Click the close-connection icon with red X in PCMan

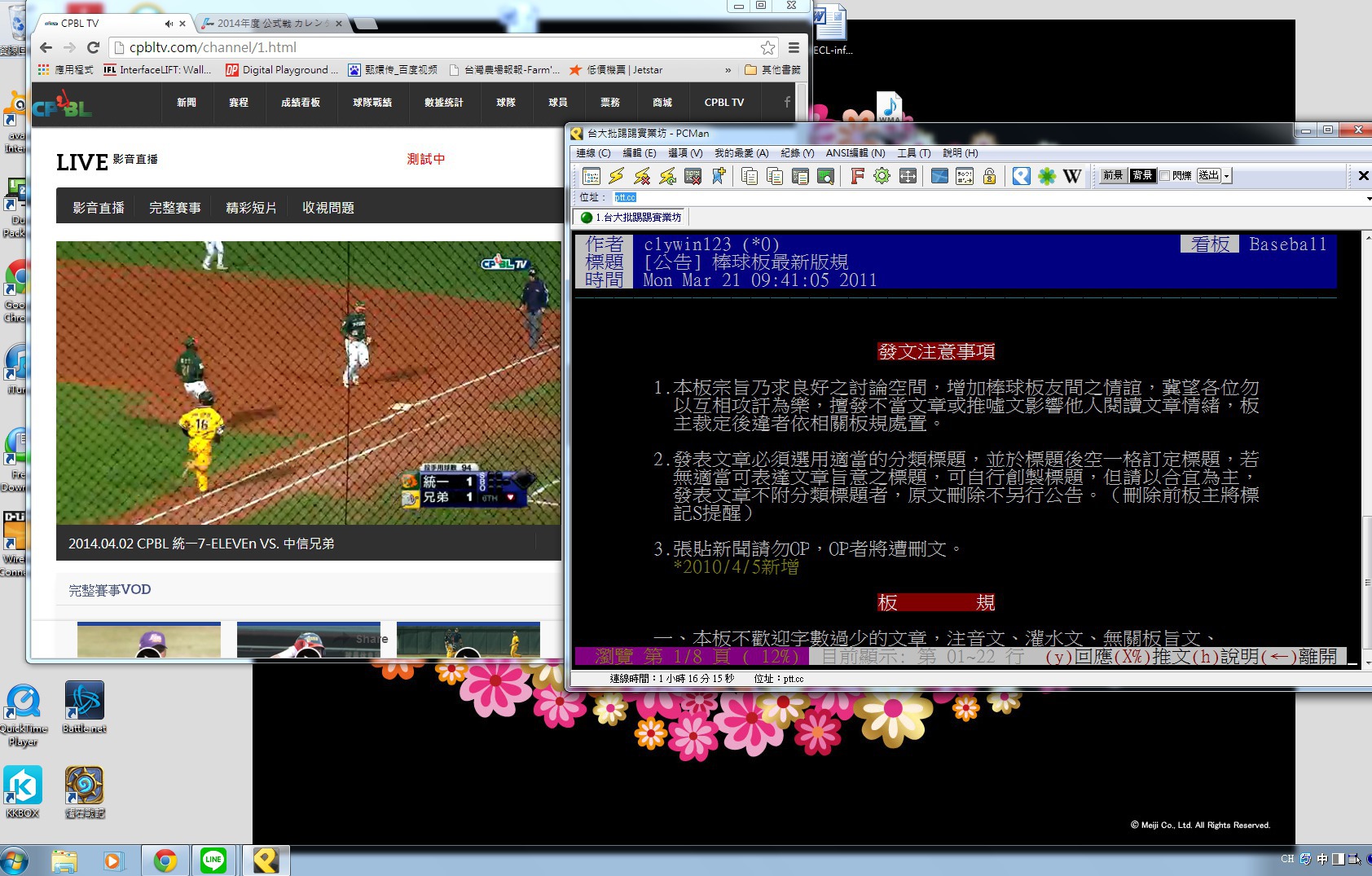(x=693, y=176)
